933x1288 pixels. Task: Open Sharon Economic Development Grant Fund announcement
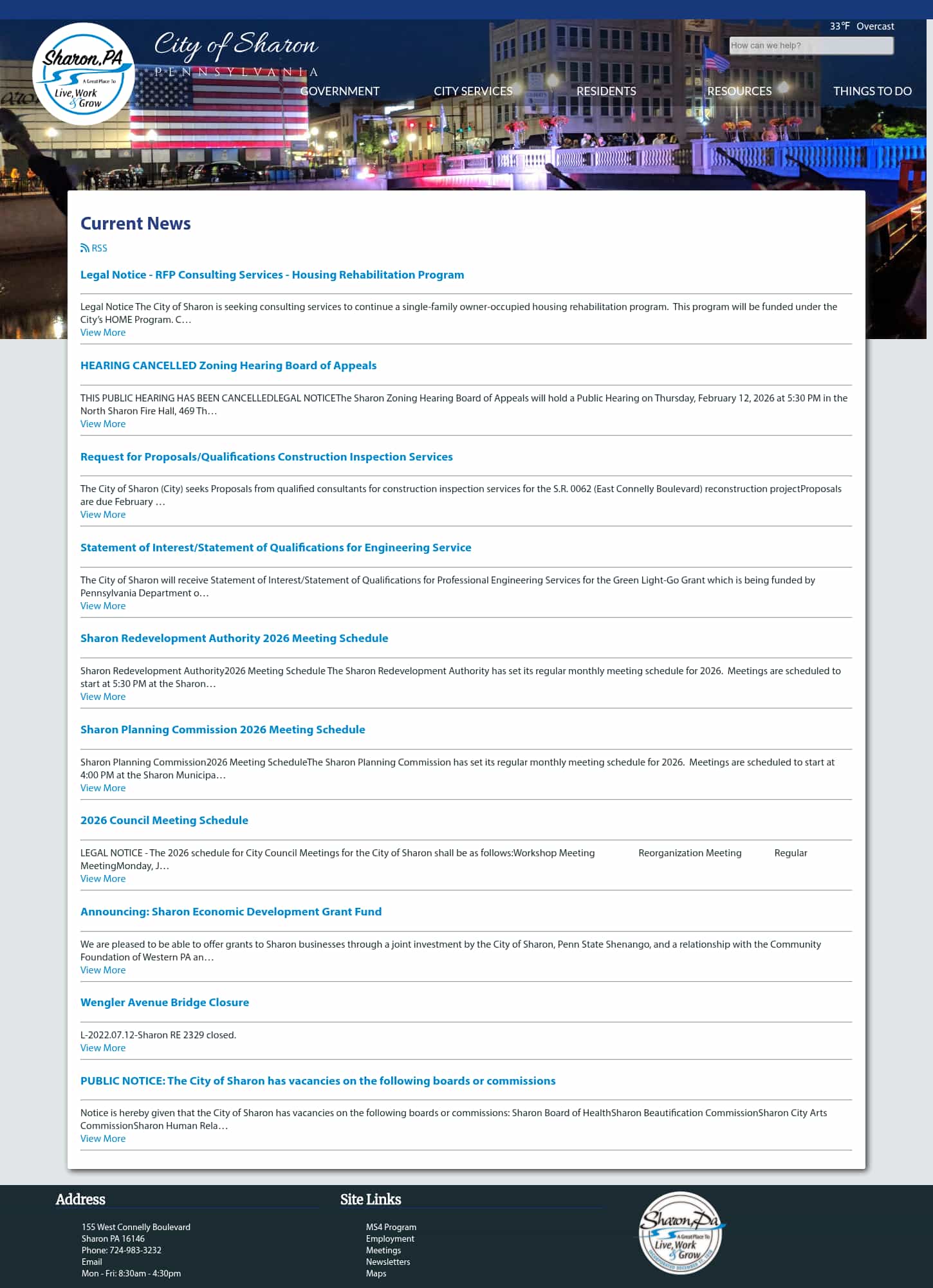tap(231, 912)
